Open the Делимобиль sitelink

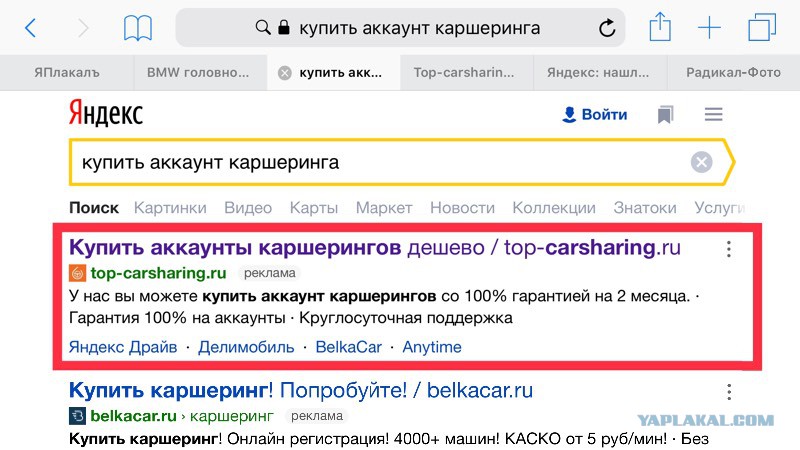click(246, 347)
